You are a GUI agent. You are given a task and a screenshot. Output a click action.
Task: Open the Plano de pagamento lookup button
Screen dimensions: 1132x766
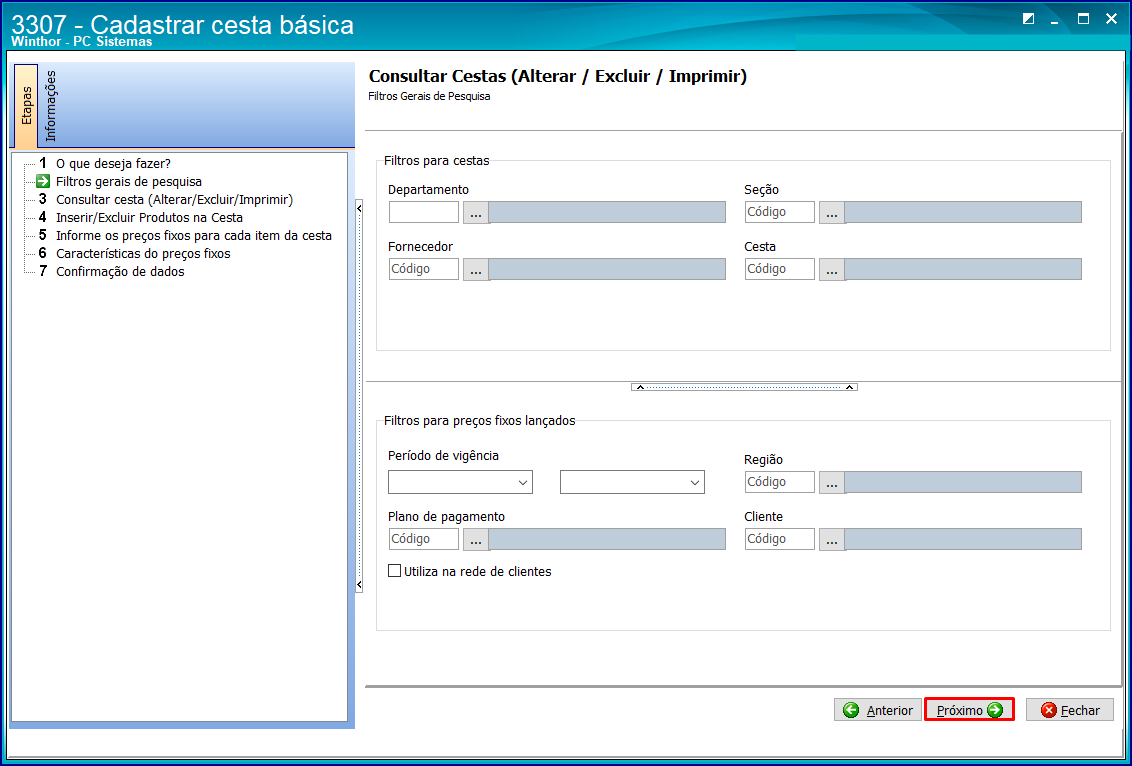tap(476, 539)
